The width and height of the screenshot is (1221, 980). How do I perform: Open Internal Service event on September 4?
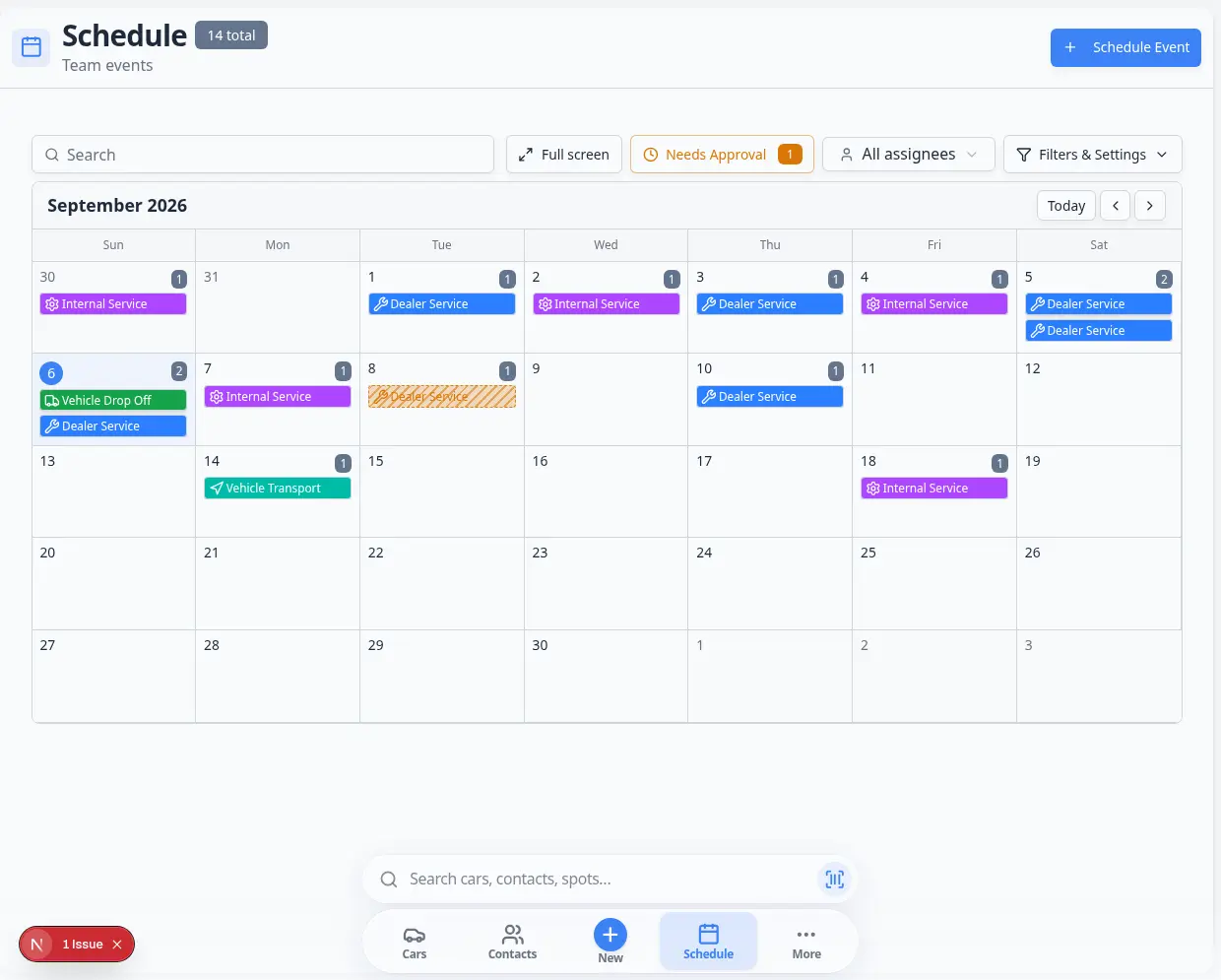934,304
